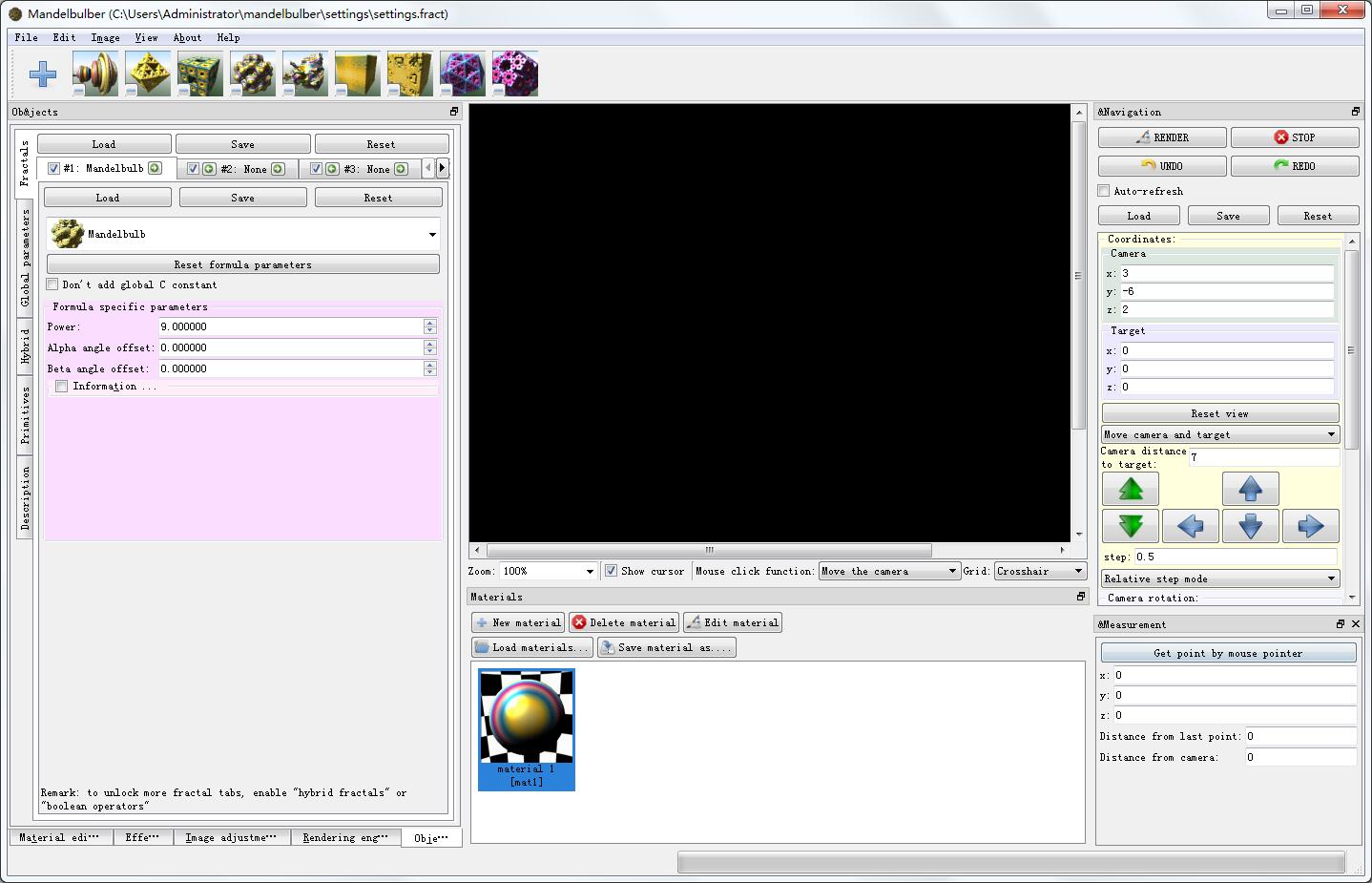Screen dimensions: 1372x883
Task: Uncheck the Show cursor checkbox
Action: click(611, 571)
